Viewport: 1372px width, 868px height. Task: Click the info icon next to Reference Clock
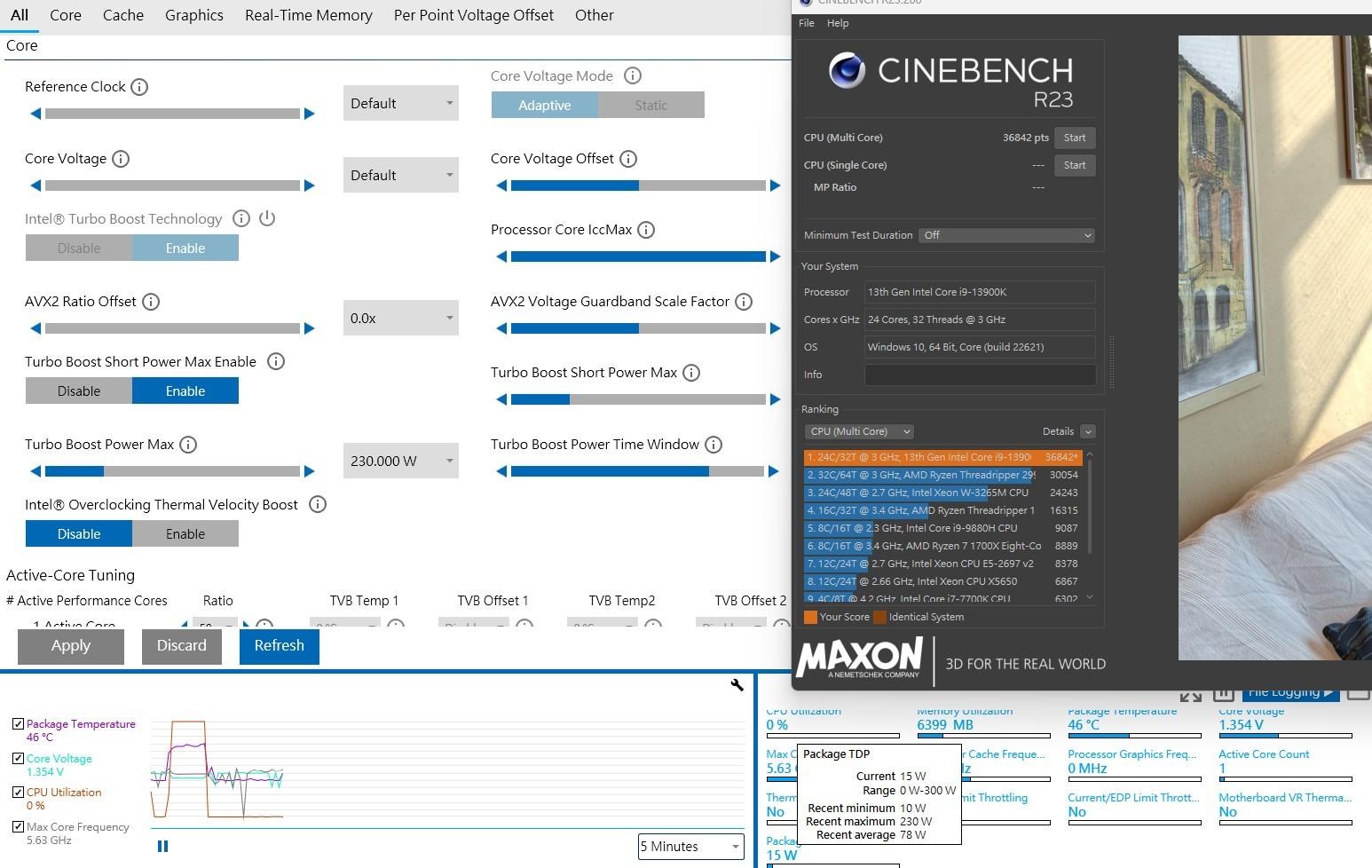coord(139,87)
